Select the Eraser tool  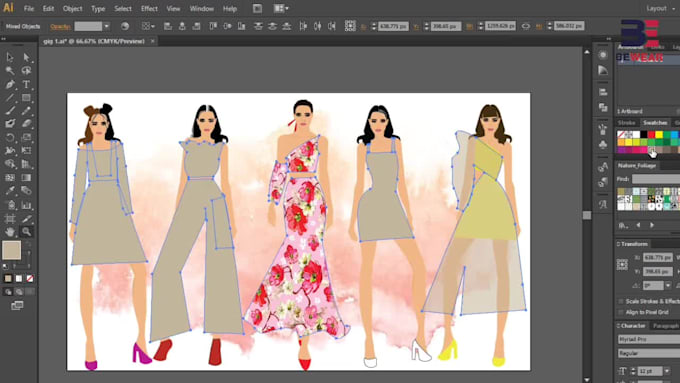point(26,124)
